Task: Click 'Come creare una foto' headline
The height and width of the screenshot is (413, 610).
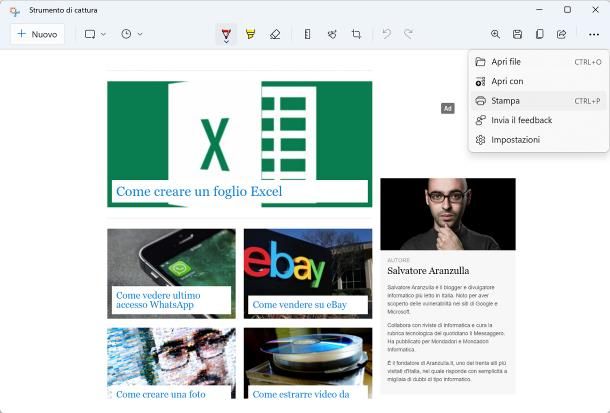Action: click(x=161, y=394)
